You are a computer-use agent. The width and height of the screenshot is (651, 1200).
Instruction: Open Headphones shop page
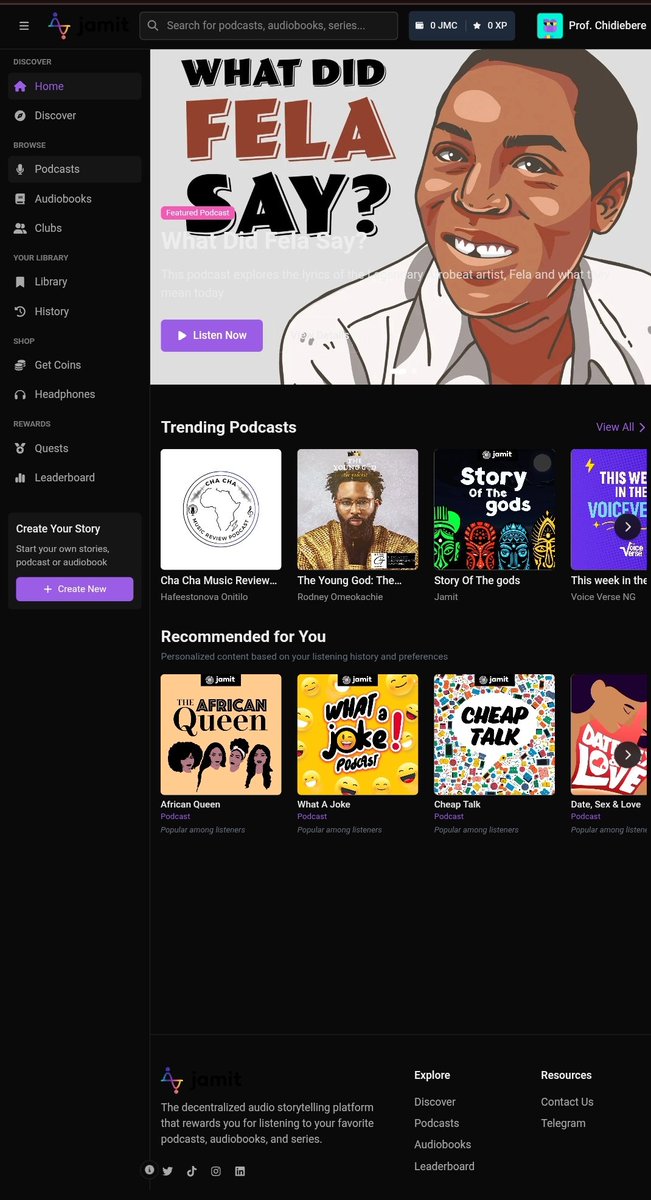[75, 394]
